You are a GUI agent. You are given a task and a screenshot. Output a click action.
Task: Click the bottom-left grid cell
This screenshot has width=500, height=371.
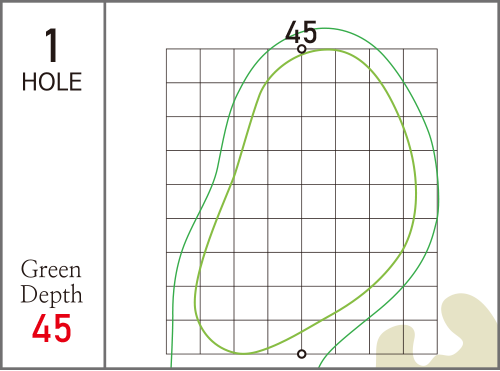click(x=183, y=337)
